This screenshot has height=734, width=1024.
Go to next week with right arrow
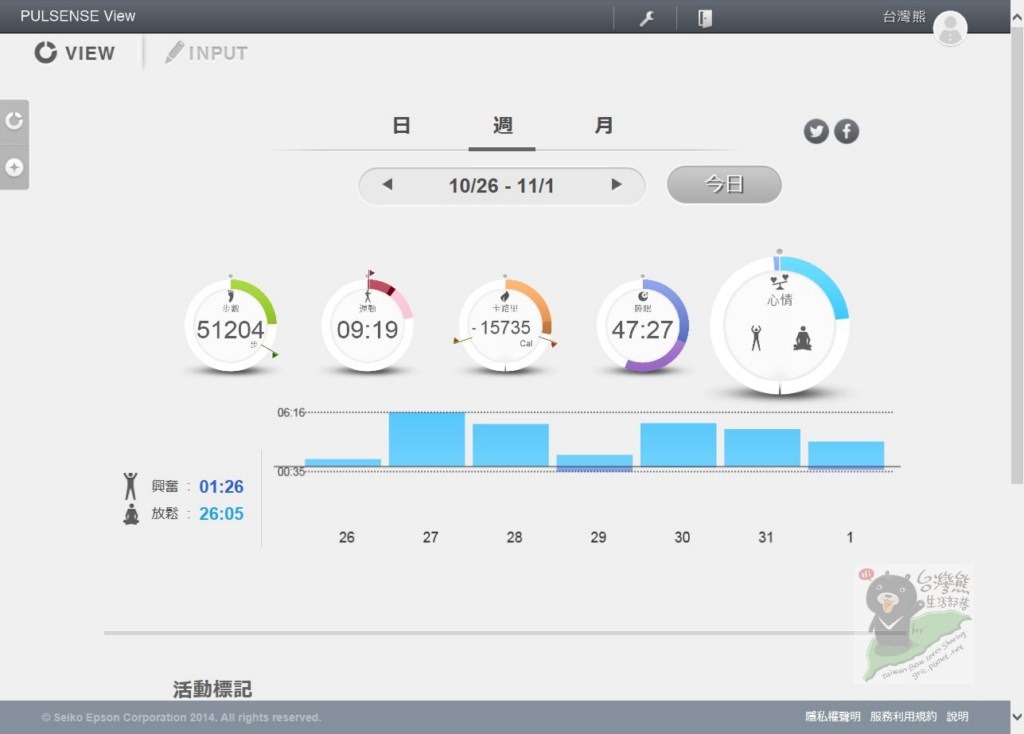click(616, 185)
